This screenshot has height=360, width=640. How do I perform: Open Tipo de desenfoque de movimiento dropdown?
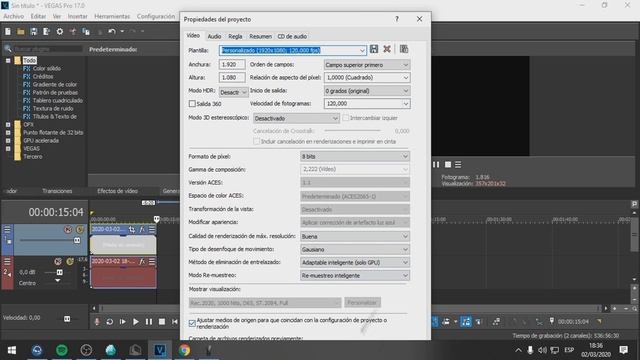click(355, 249)
